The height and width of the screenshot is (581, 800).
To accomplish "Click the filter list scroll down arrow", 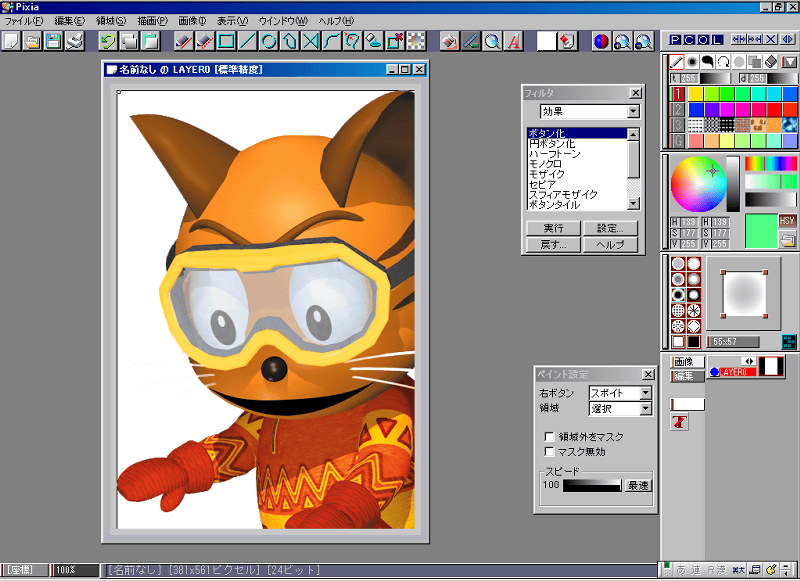I will point(633,204).
